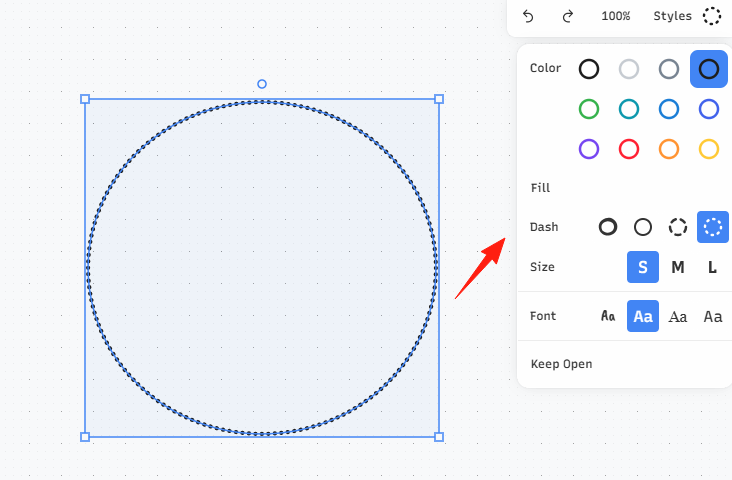Choose the yellow color swatch

coord(709,149)
